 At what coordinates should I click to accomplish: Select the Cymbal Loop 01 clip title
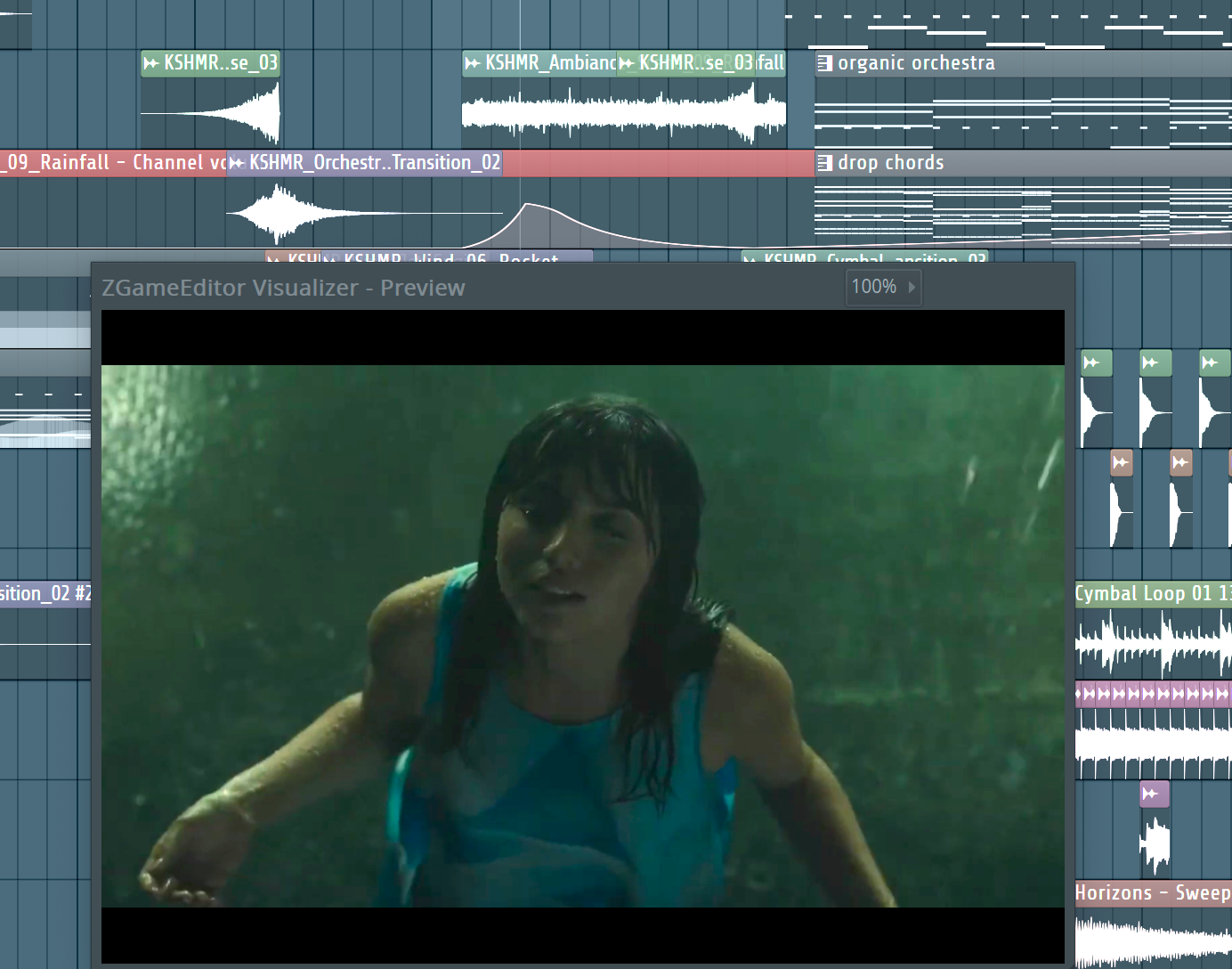pyautogui.click(x=1153, y=594)
